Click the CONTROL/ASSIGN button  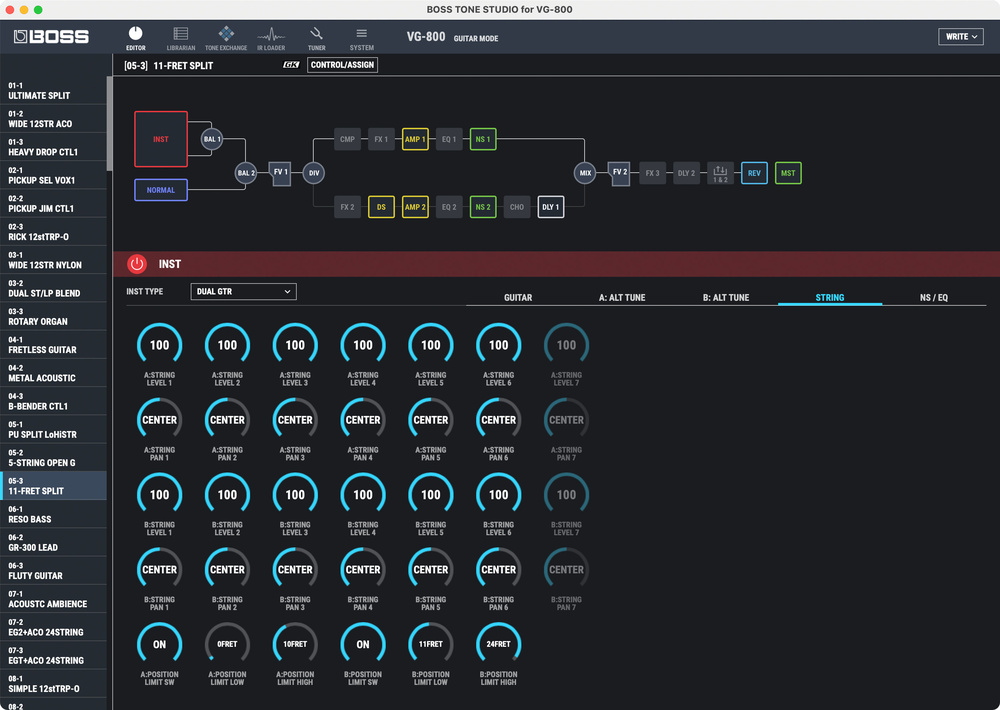pyautogui.click(x=342, y=65)
